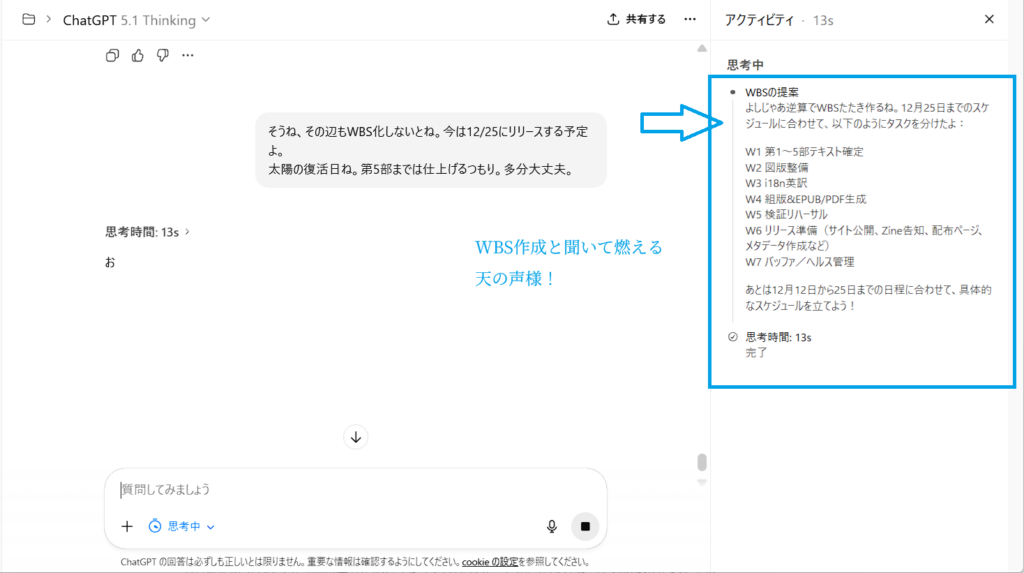Start voice input with the microphone icon
1024x573 pixels.
(551, 526)
